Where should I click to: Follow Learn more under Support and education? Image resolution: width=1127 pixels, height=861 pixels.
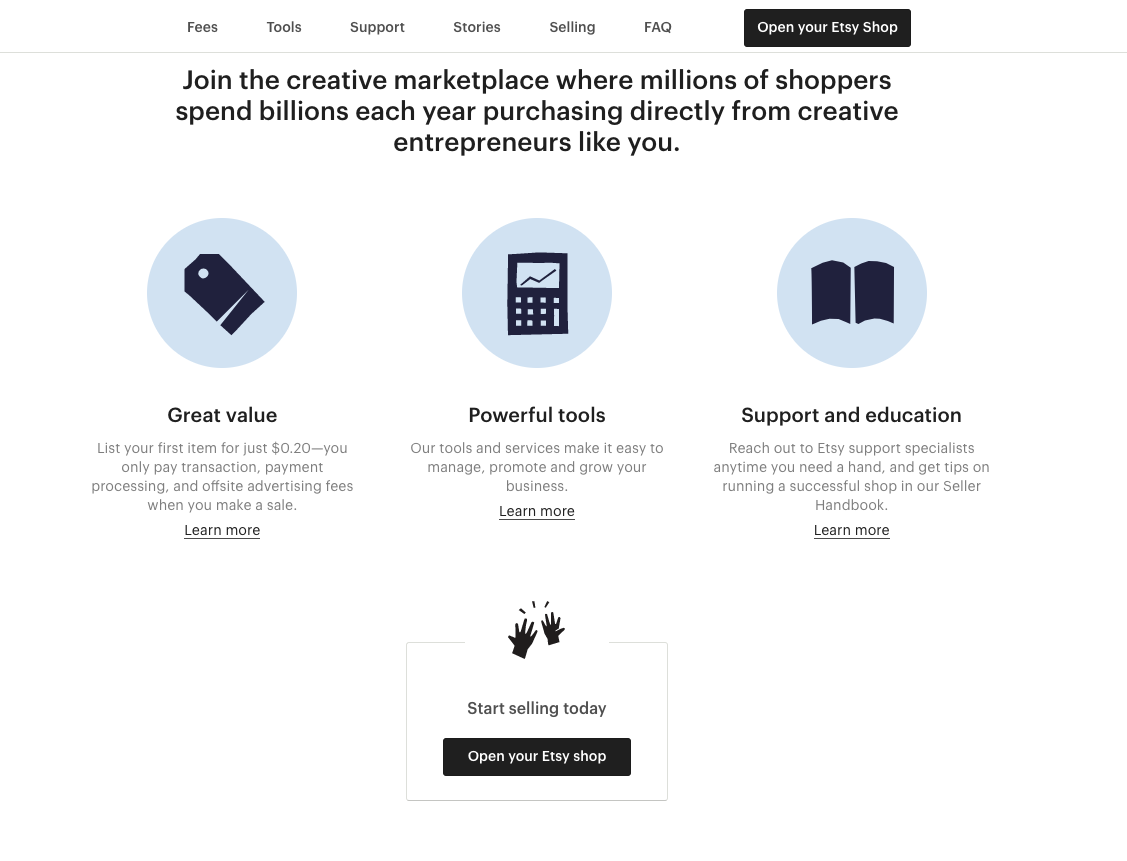click(x=852, y=530)
